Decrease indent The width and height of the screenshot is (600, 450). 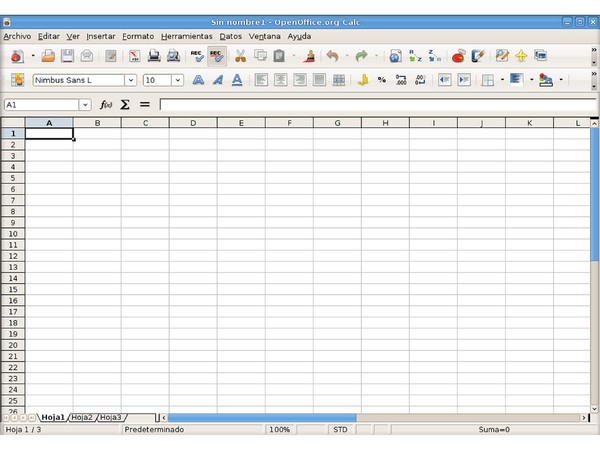(444, 80)
